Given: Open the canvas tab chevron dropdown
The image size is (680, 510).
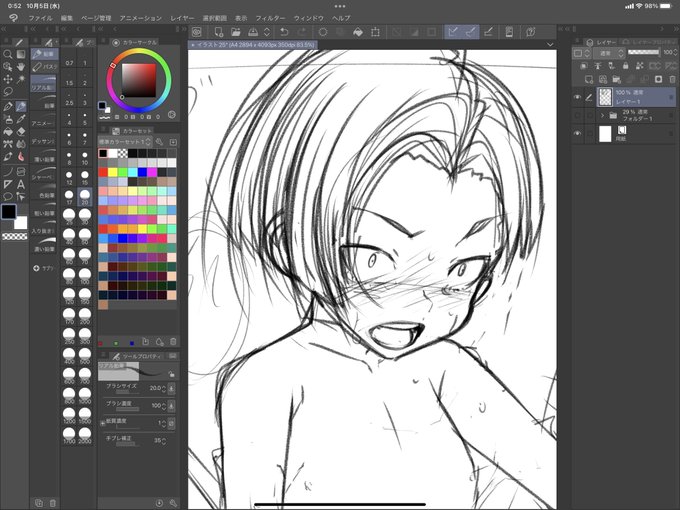Looking at the screenshot, I should 550,45.
